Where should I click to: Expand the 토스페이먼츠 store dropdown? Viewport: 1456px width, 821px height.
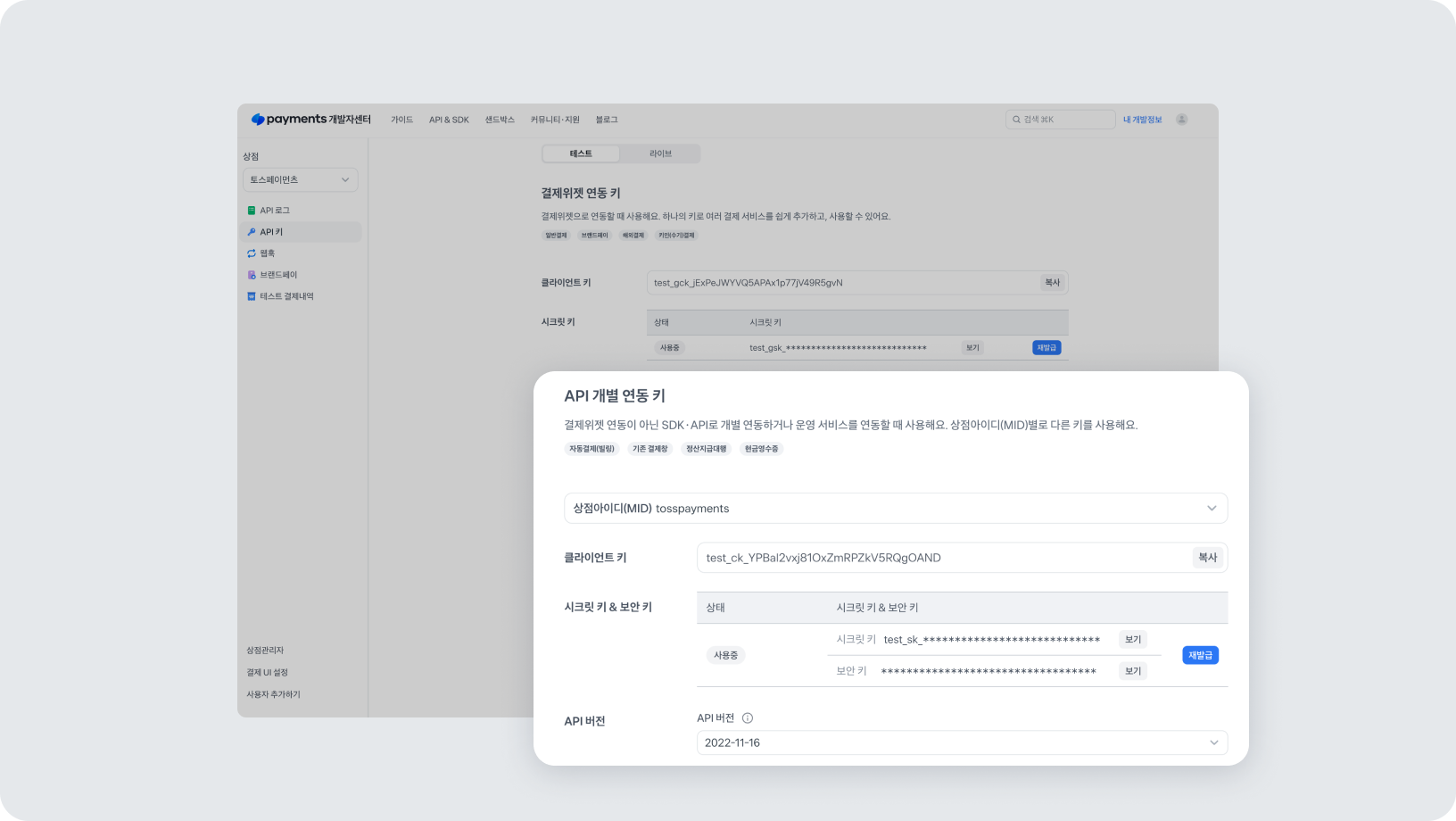click(x=301, y=179)
